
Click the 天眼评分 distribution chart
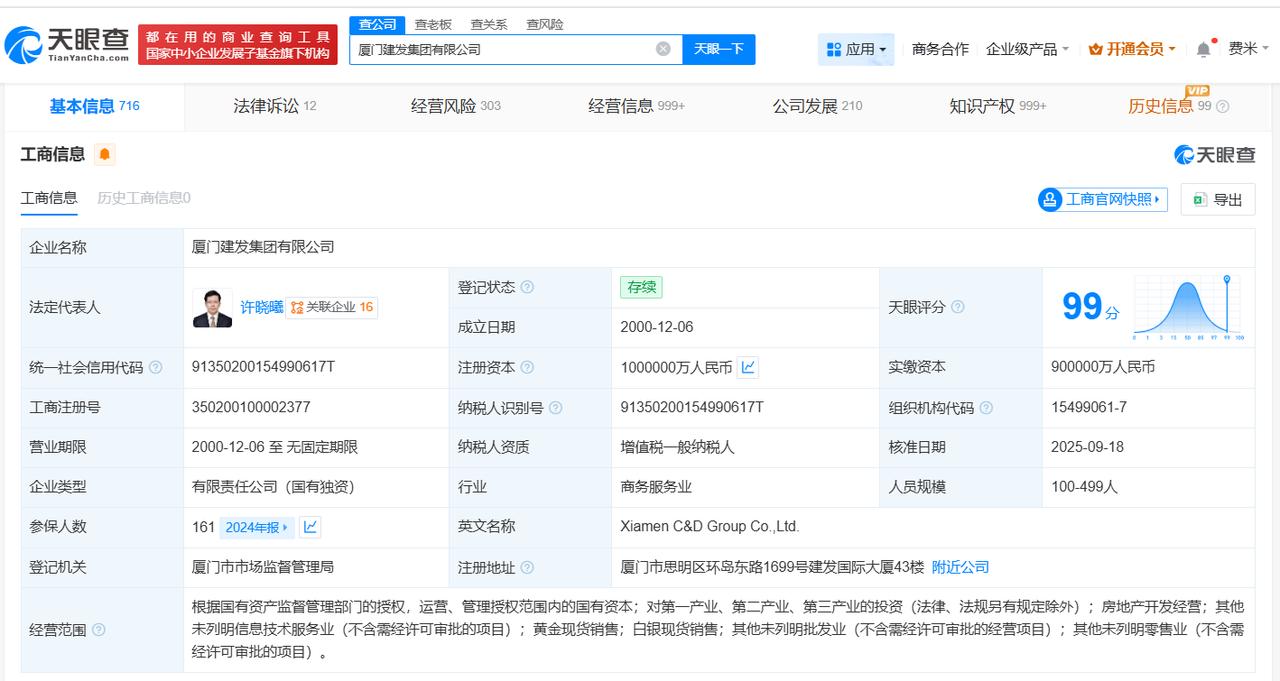(1188, 308)
